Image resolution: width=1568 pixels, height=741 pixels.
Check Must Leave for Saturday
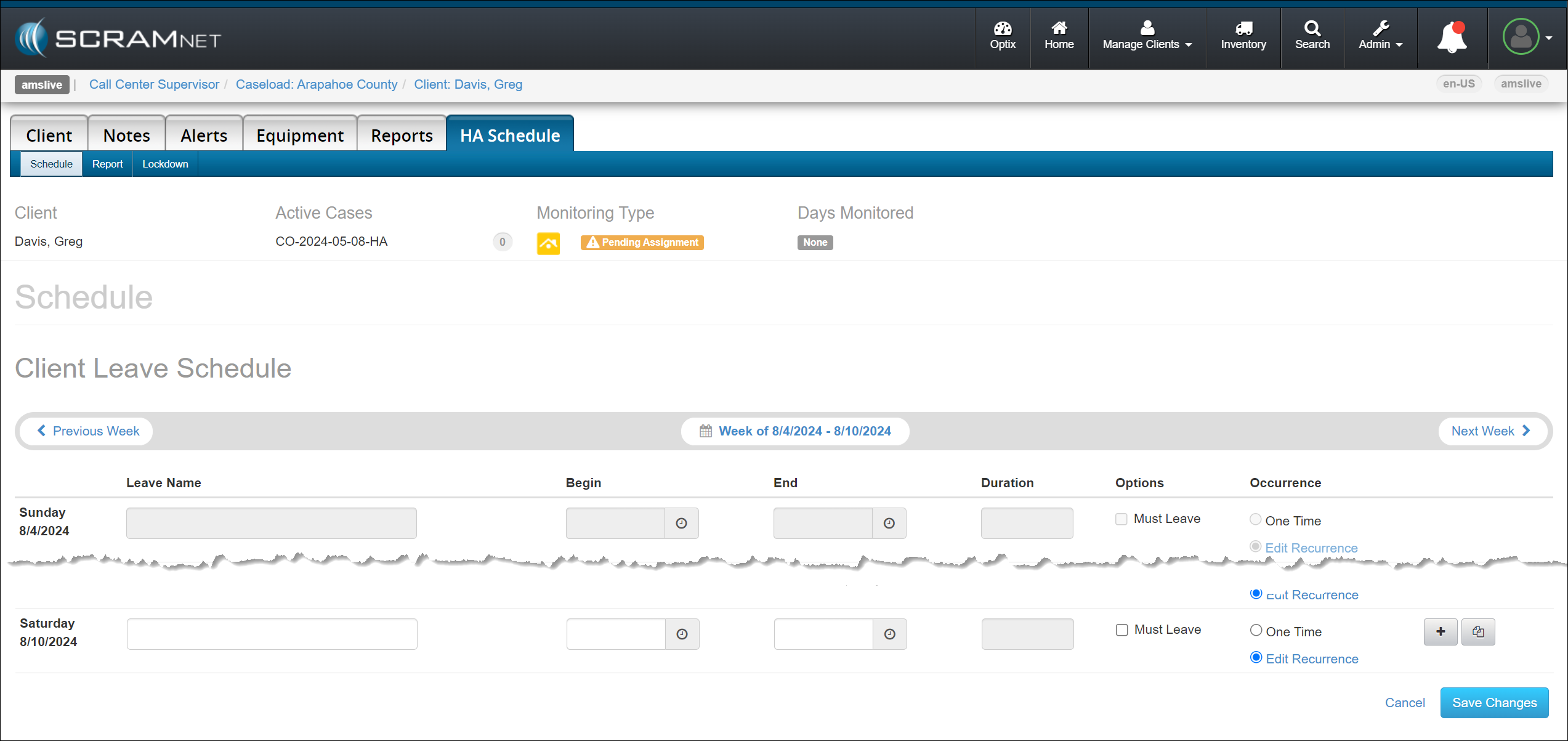pyautogui.click(x=1122, y=630)
